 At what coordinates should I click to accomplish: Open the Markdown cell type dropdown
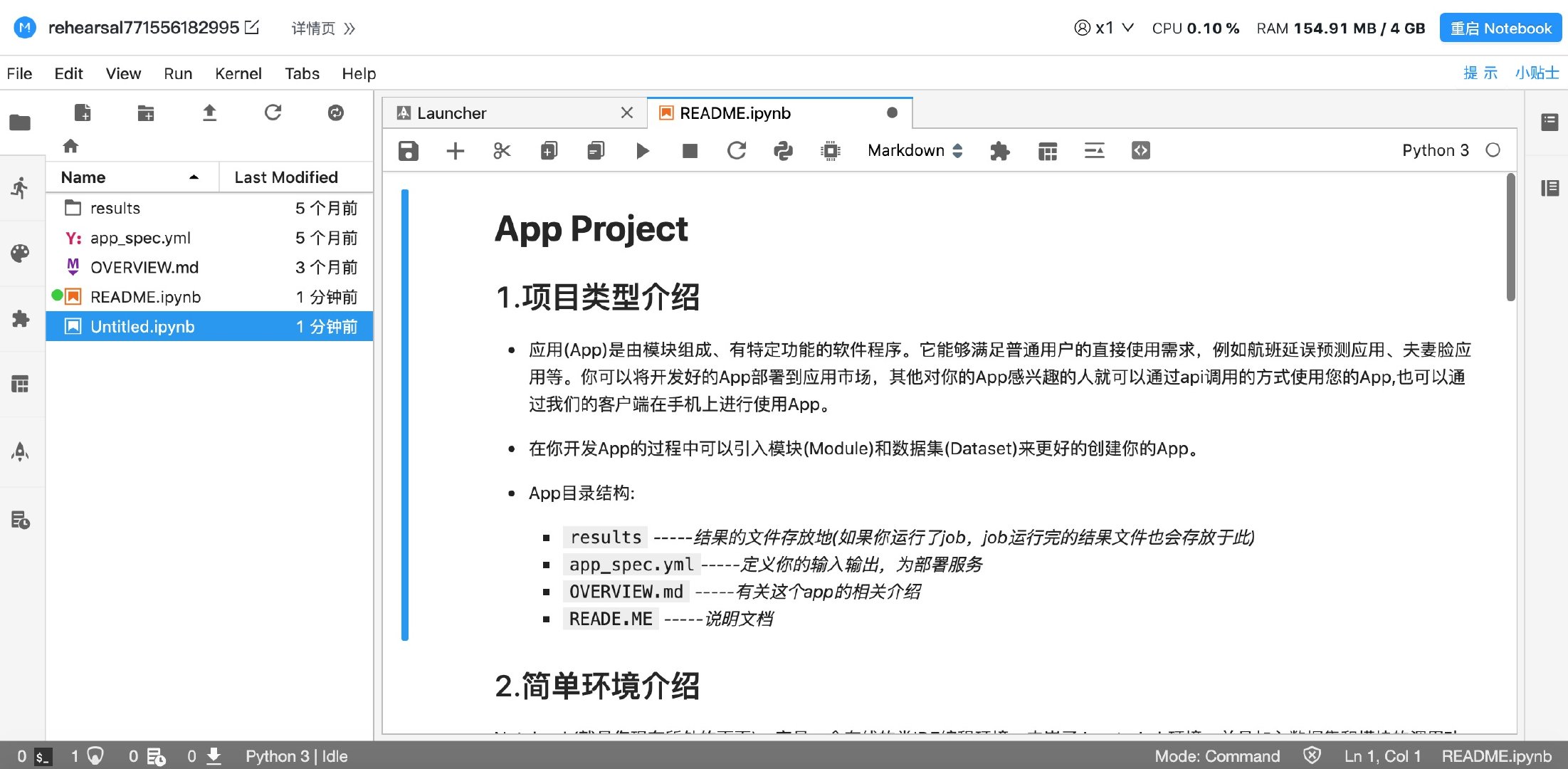[x=915, y=150]
